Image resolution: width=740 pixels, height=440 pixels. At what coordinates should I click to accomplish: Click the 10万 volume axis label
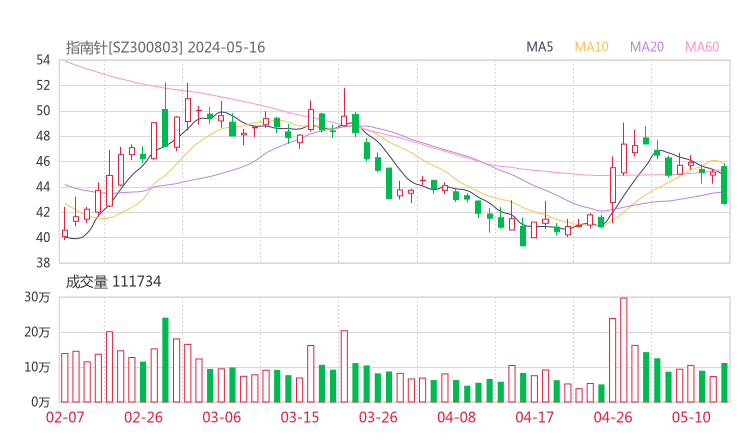coord(37,367)
